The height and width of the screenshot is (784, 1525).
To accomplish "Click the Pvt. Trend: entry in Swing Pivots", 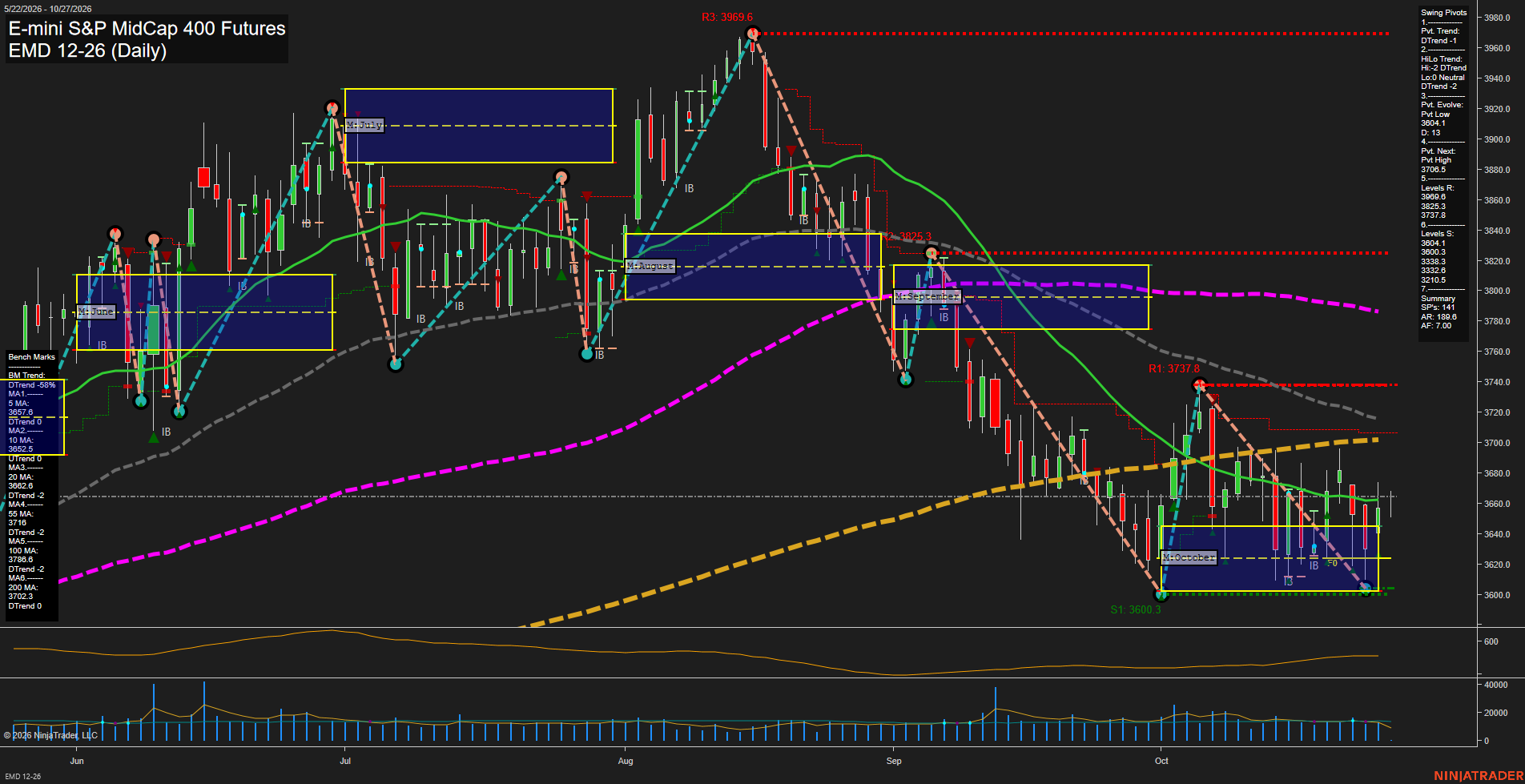I will [x=1440, y=31].
